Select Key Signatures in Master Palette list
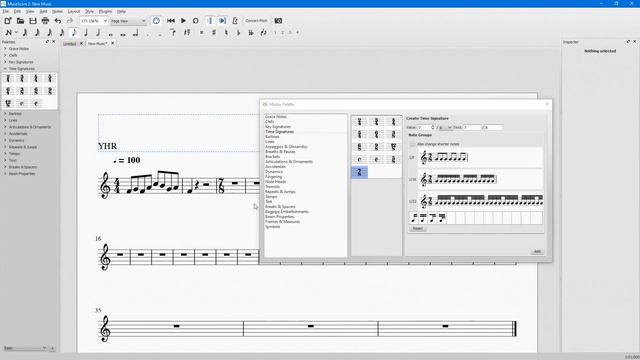The image size is (640, 360). coord(278,127)
